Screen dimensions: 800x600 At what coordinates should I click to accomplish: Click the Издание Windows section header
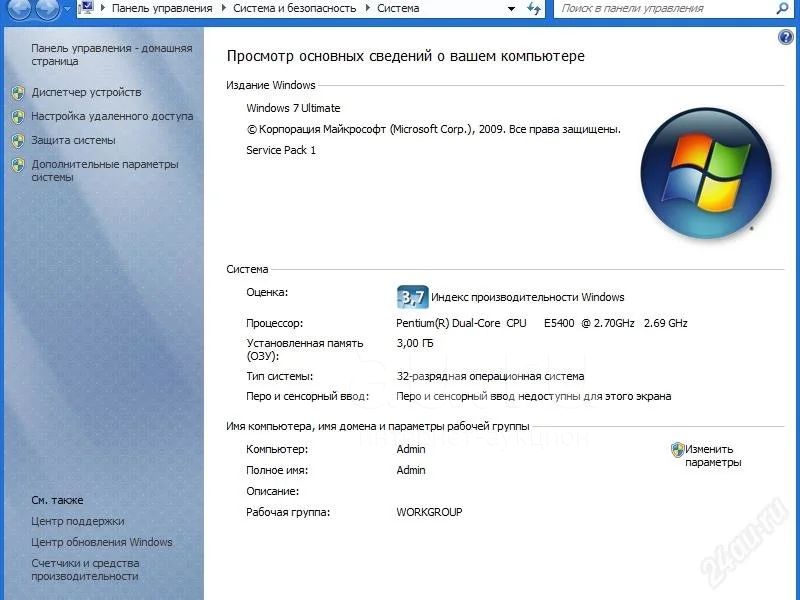point(271,85)
